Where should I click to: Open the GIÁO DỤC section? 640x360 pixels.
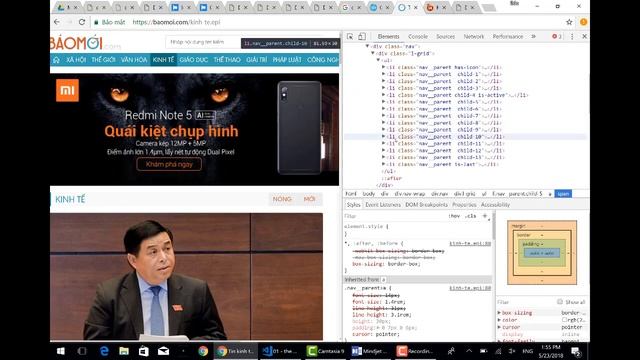click(193, 60)
